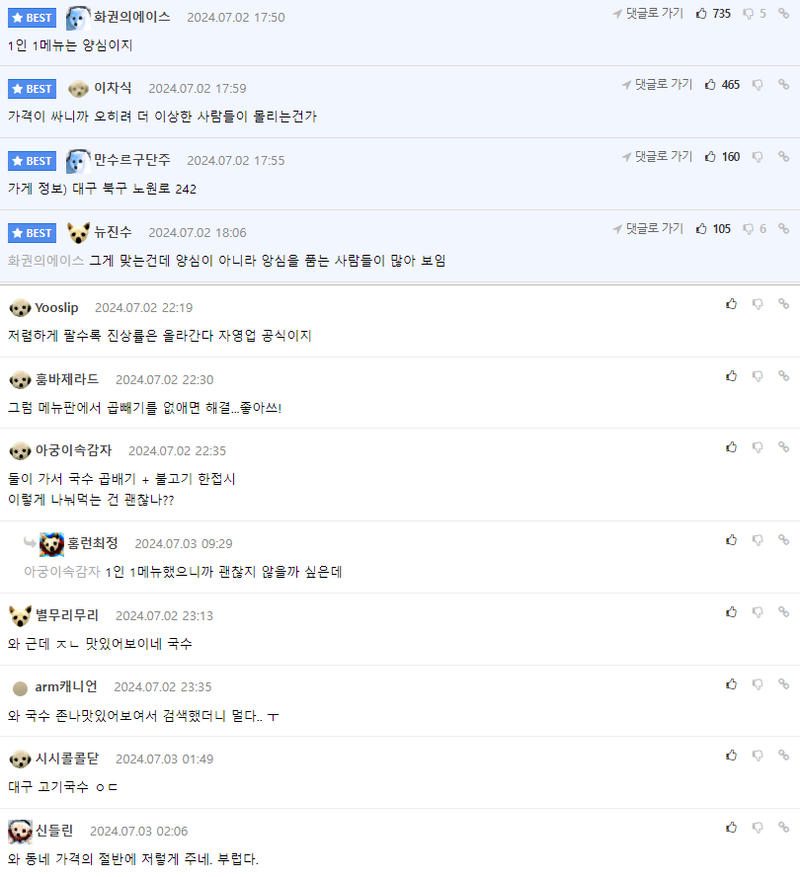Upvote Yooslip's comment
Viewport: 800px width, 877px height.
731,304
